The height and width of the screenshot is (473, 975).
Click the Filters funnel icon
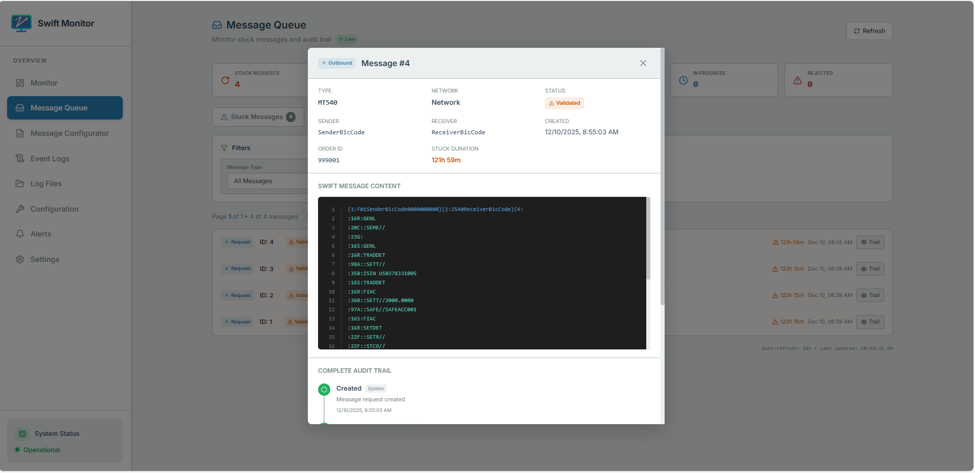pos(224,148)
